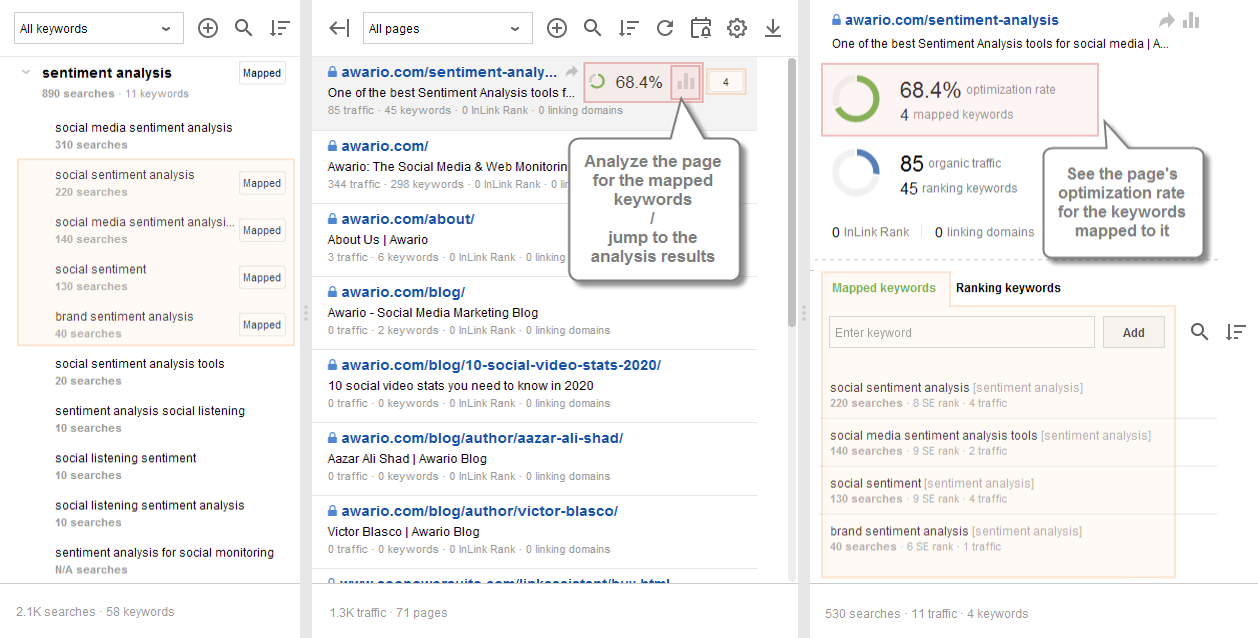The height and width of the screenshot is (638, 1258).
Task: Click the Mapped badge for social sentiment analysis
Action: [262, 183]
